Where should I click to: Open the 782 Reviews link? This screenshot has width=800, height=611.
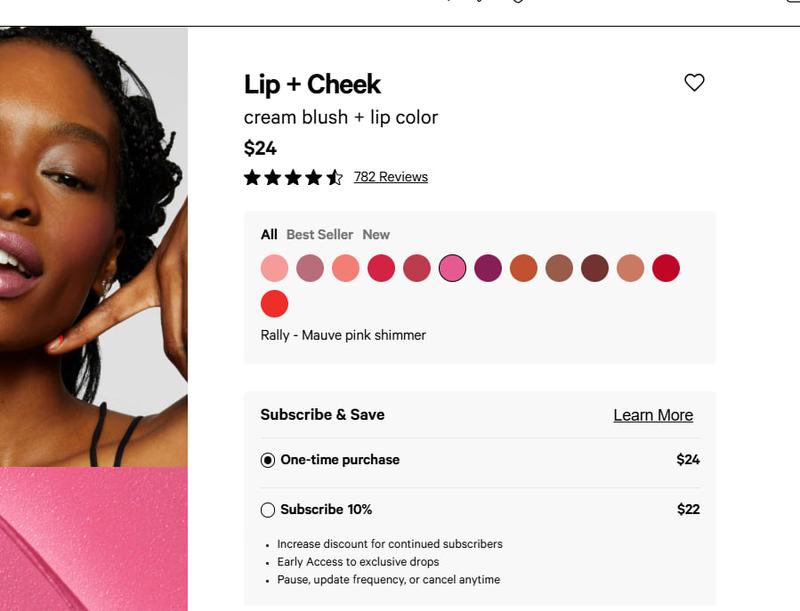tap(391, 176)
